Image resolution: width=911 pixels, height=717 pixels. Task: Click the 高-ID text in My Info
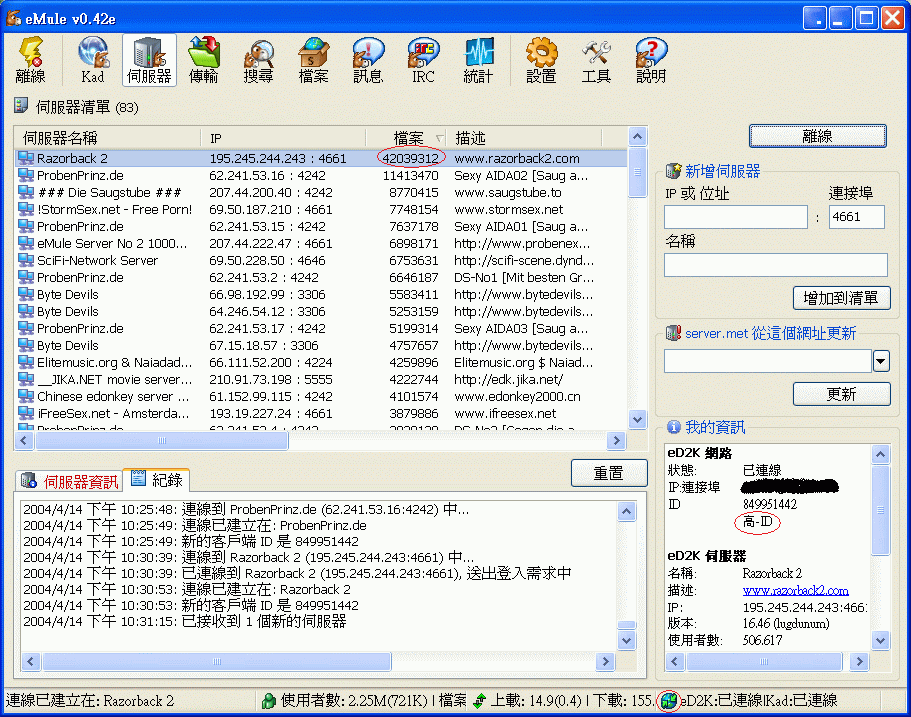pyautogui.click(x=758, y=522)
